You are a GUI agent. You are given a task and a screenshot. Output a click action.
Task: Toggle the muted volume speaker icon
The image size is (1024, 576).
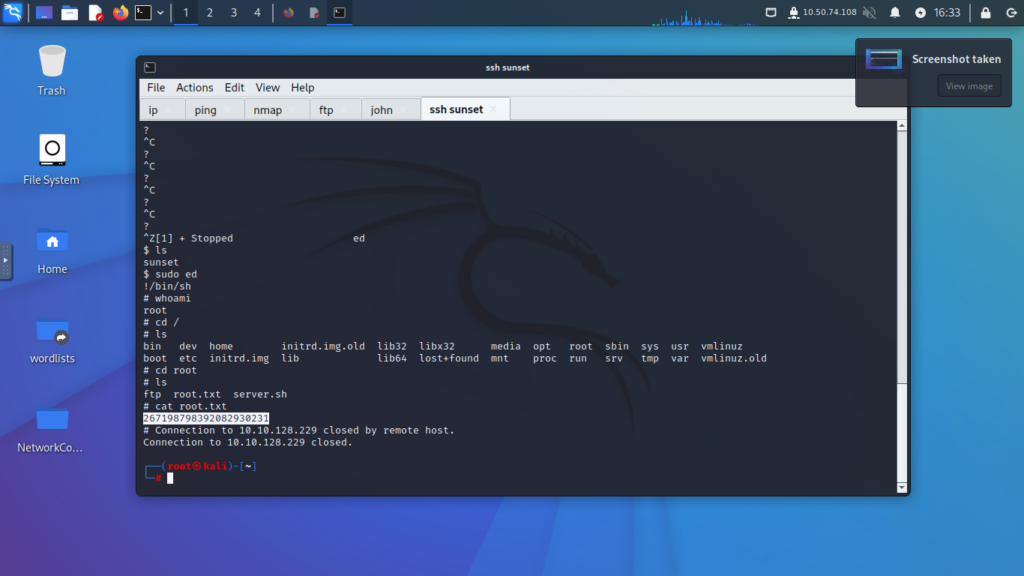869,13
